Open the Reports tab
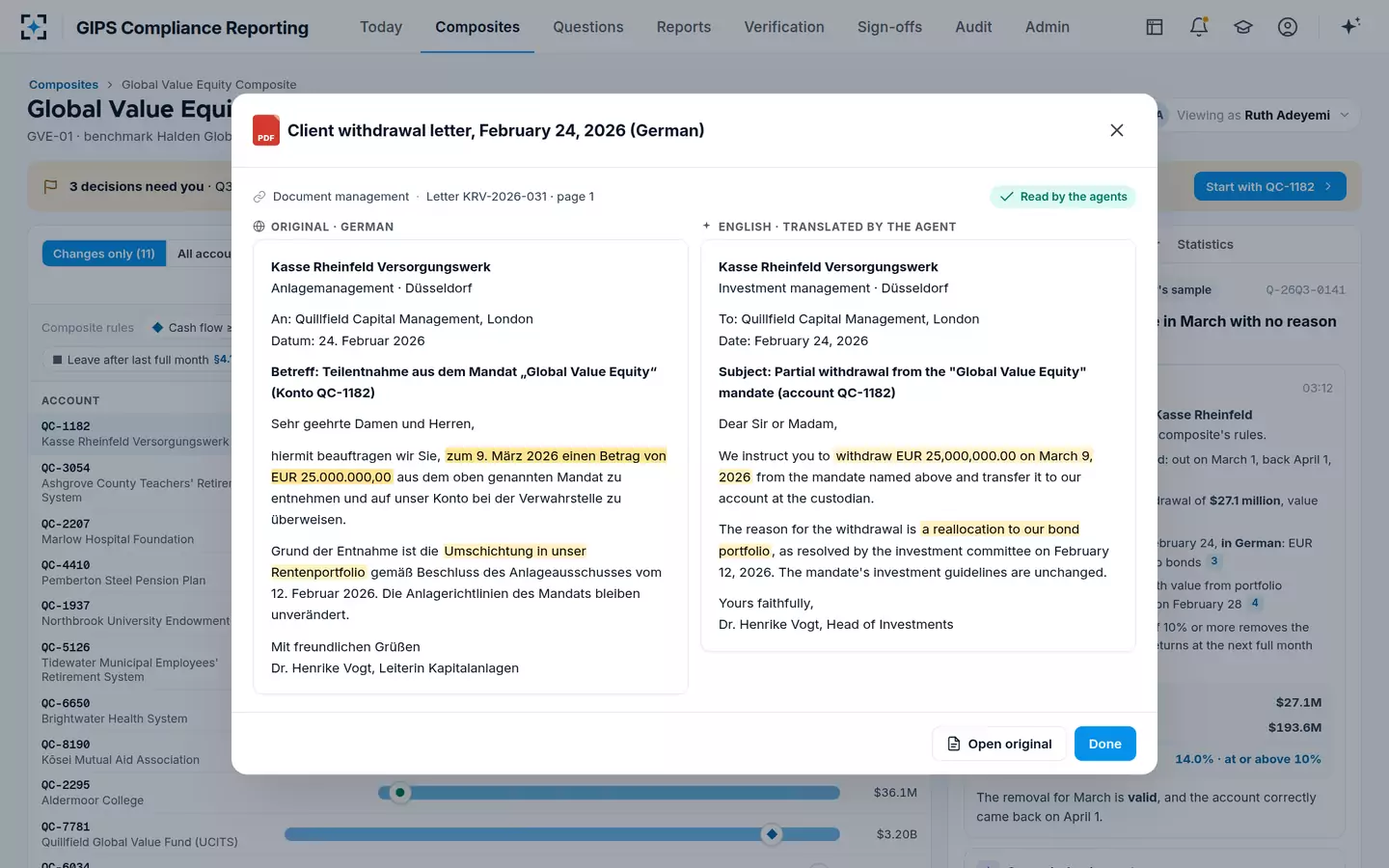Viewport: 1389px width, 868px height. (x=684, y=27)
